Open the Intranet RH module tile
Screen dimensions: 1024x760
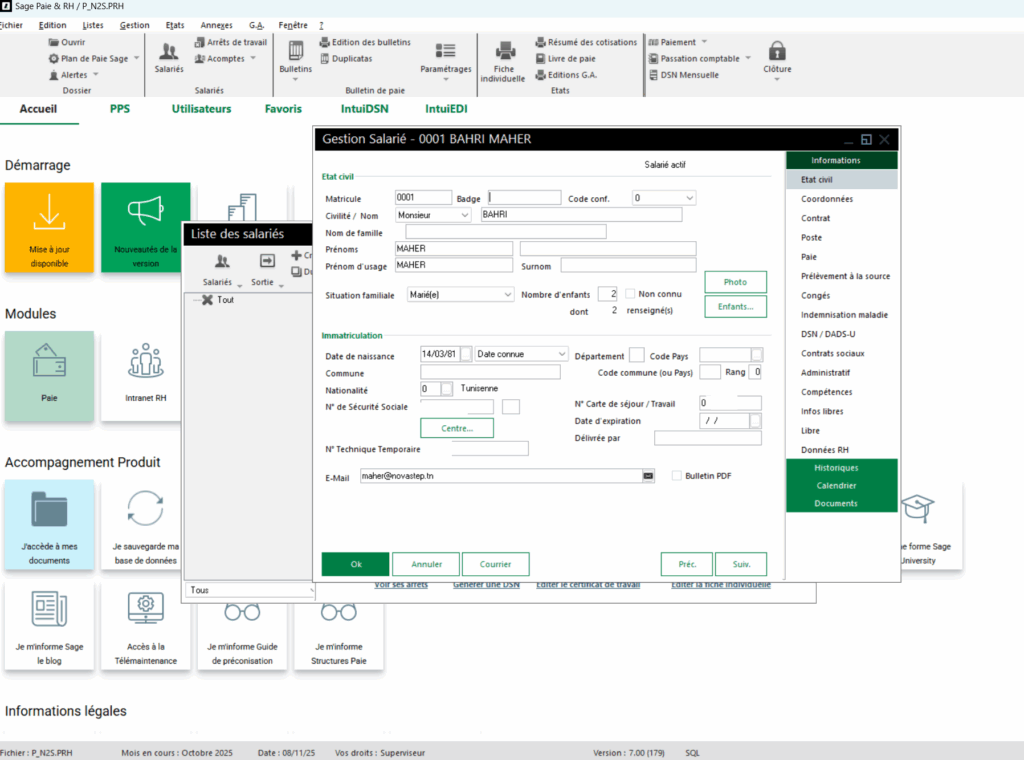pyautogui.click(x=146, y=376)
